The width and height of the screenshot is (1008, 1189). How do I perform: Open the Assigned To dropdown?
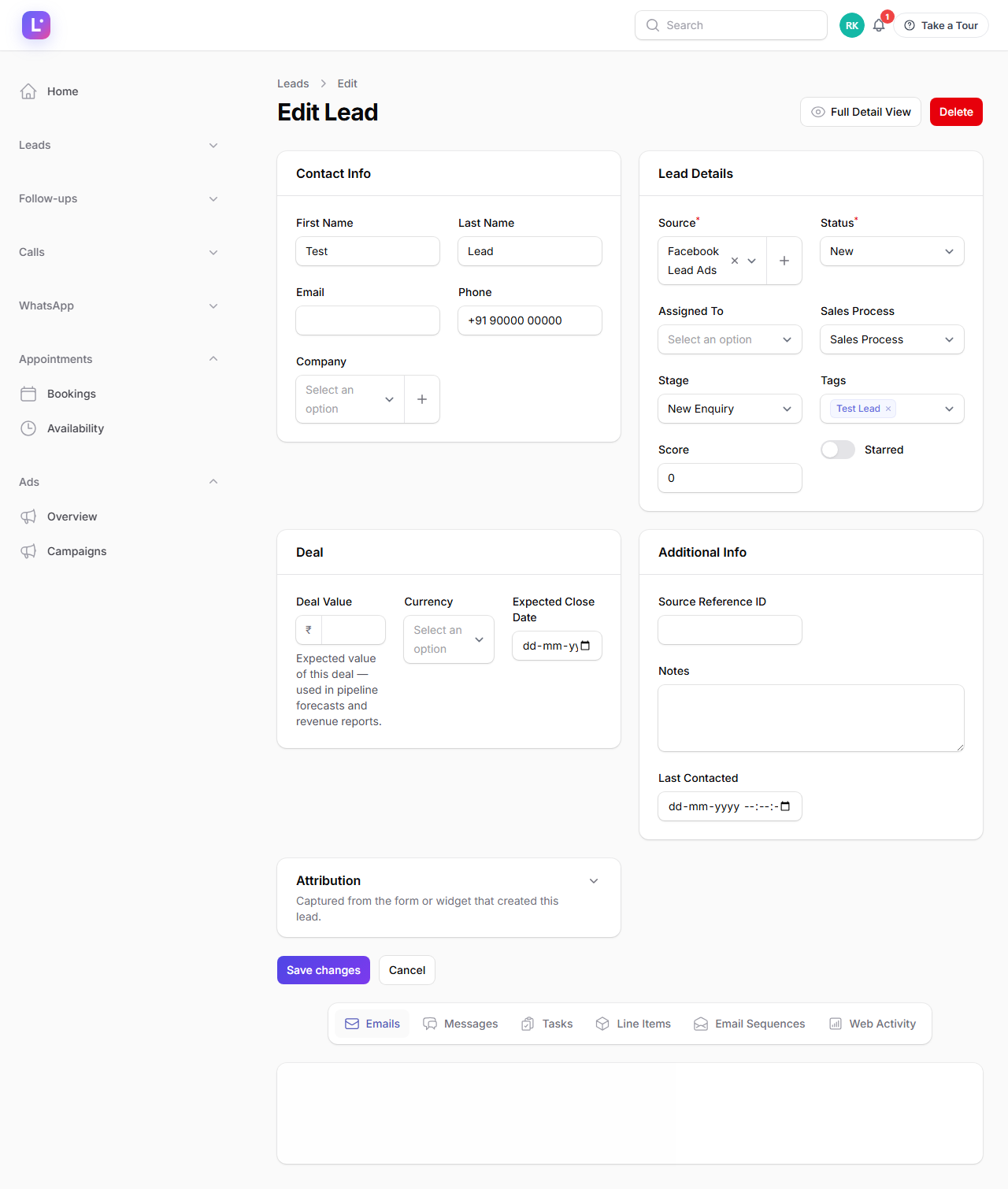click(730, 339)
